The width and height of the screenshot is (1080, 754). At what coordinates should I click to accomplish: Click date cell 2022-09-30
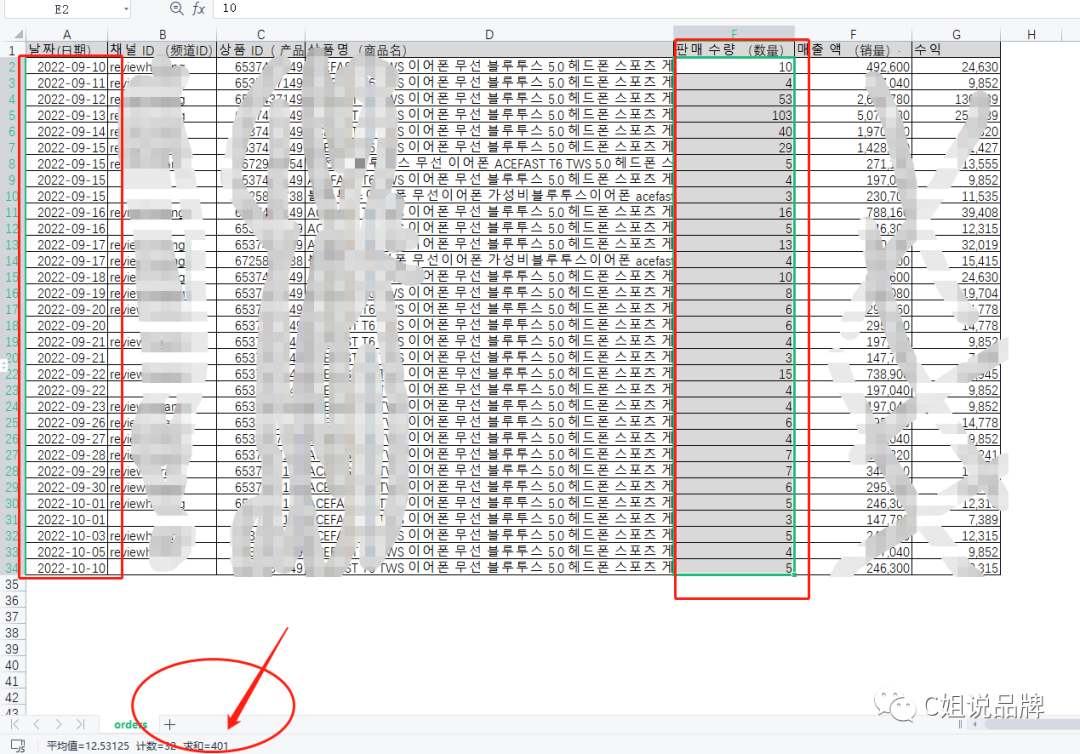[x=67, y=487]
